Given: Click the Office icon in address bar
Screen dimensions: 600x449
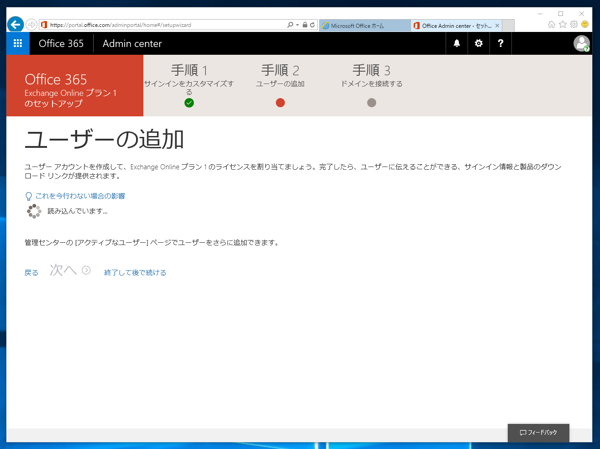Looking at the screenshot, I should tap(44, 25).
